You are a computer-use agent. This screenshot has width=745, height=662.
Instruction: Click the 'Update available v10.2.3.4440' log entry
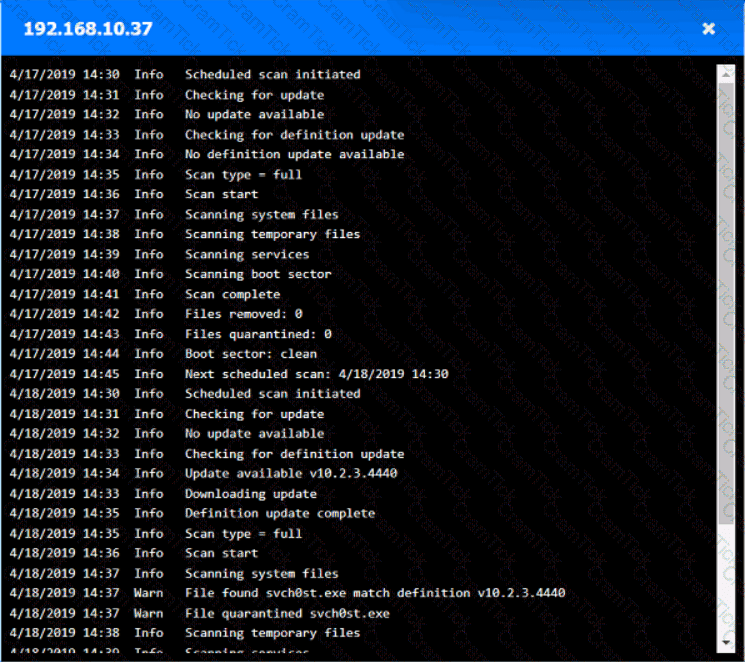click(x=290, y=473)
